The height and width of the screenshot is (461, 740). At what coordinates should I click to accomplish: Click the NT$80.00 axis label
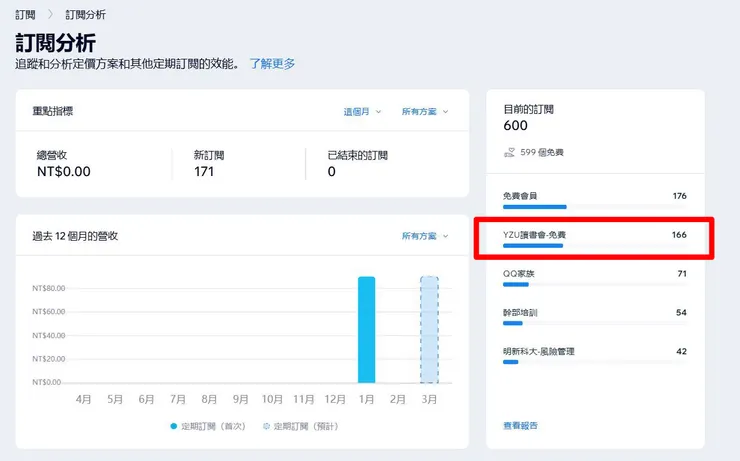[49, 288]
